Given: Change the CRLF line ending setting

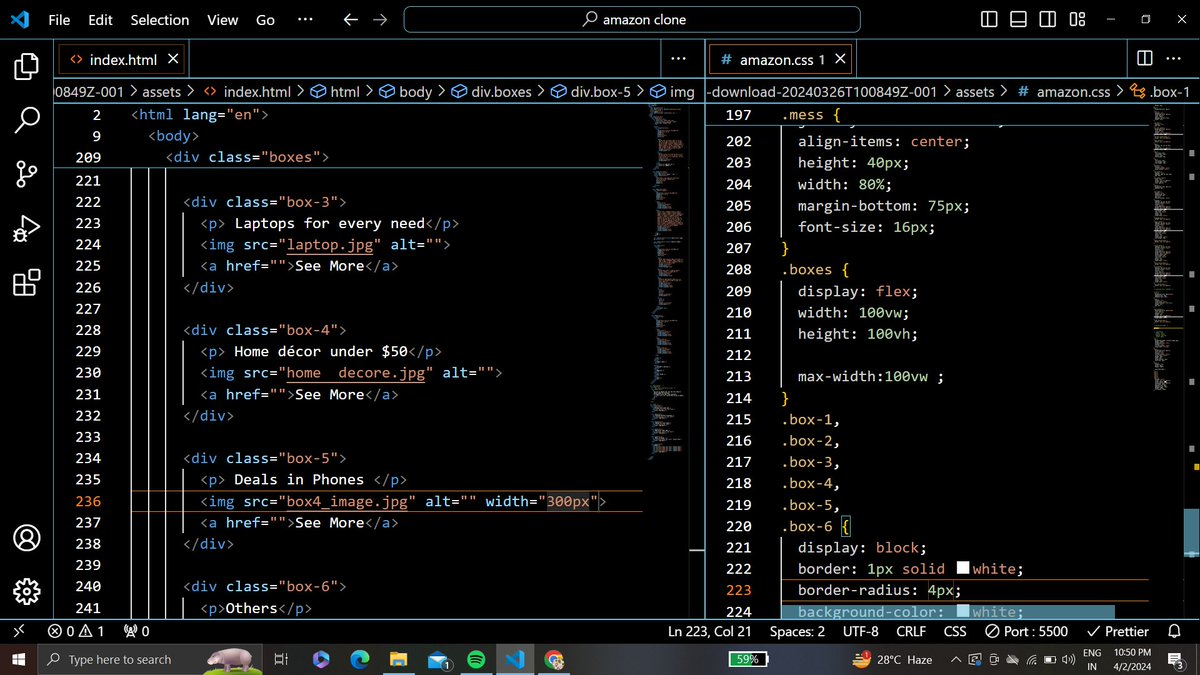Looking at the screenshot, I should (911, 631).
